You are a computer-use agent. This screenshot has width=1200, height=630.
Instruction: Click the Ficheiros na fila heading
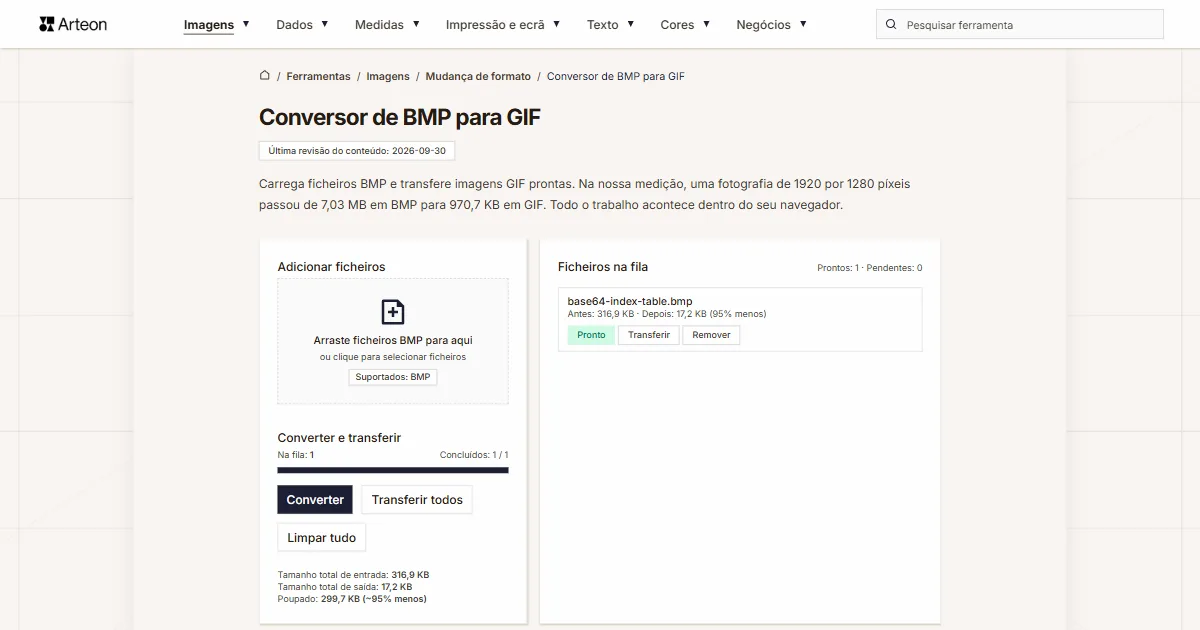click(603, 267)
